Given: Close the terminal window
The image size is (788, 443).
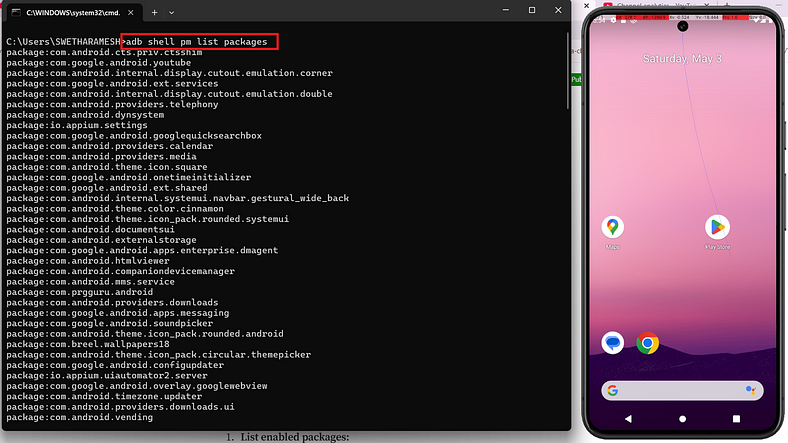Looking at the screenshot, I should tap(558, 10).
